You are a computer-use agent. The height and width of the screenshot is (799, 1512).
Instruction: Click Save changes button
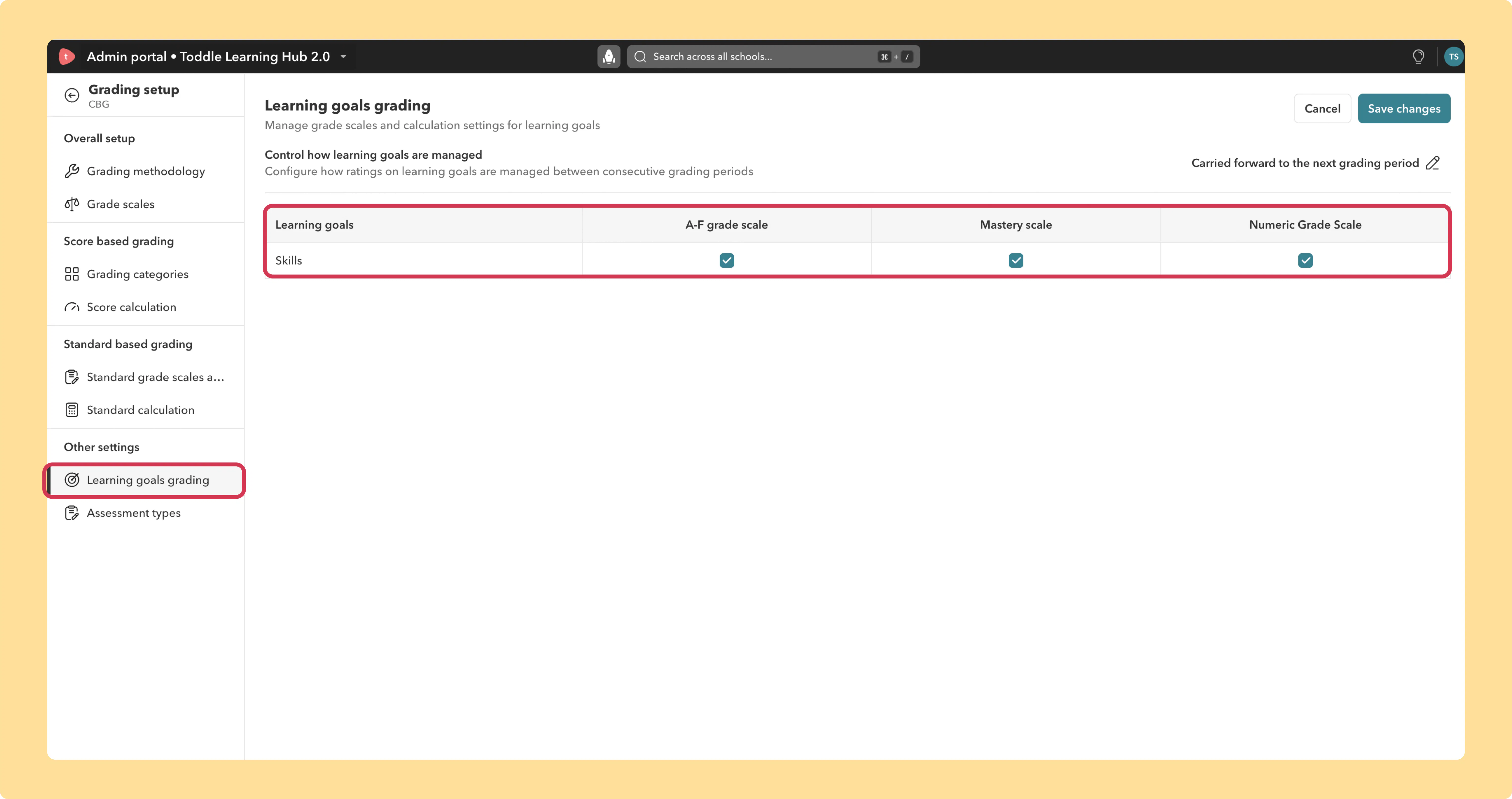[x=1404, y=108]
